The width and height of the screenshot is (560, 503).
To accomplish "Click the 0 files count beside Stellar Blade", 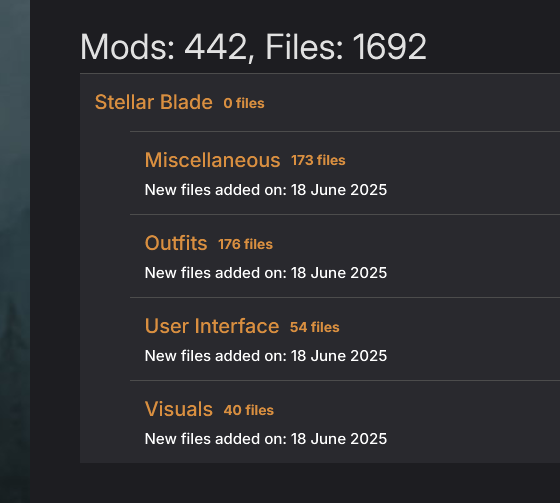I will tap(244, 104).
